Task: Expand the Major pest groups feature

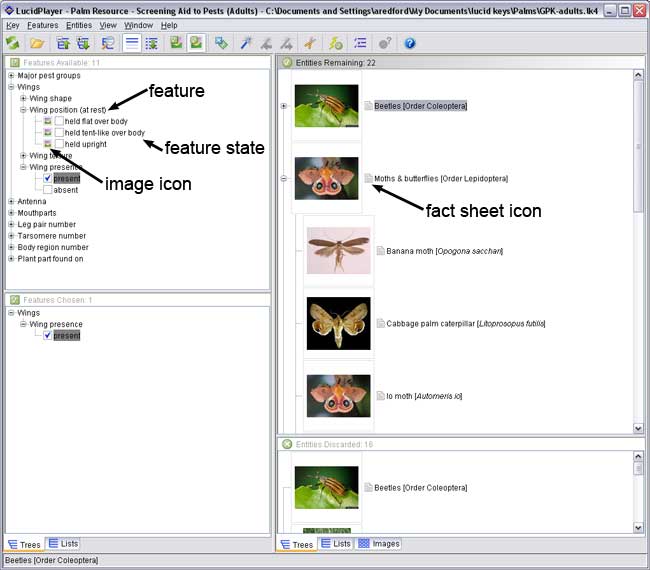Action: (x=11, y=76)
